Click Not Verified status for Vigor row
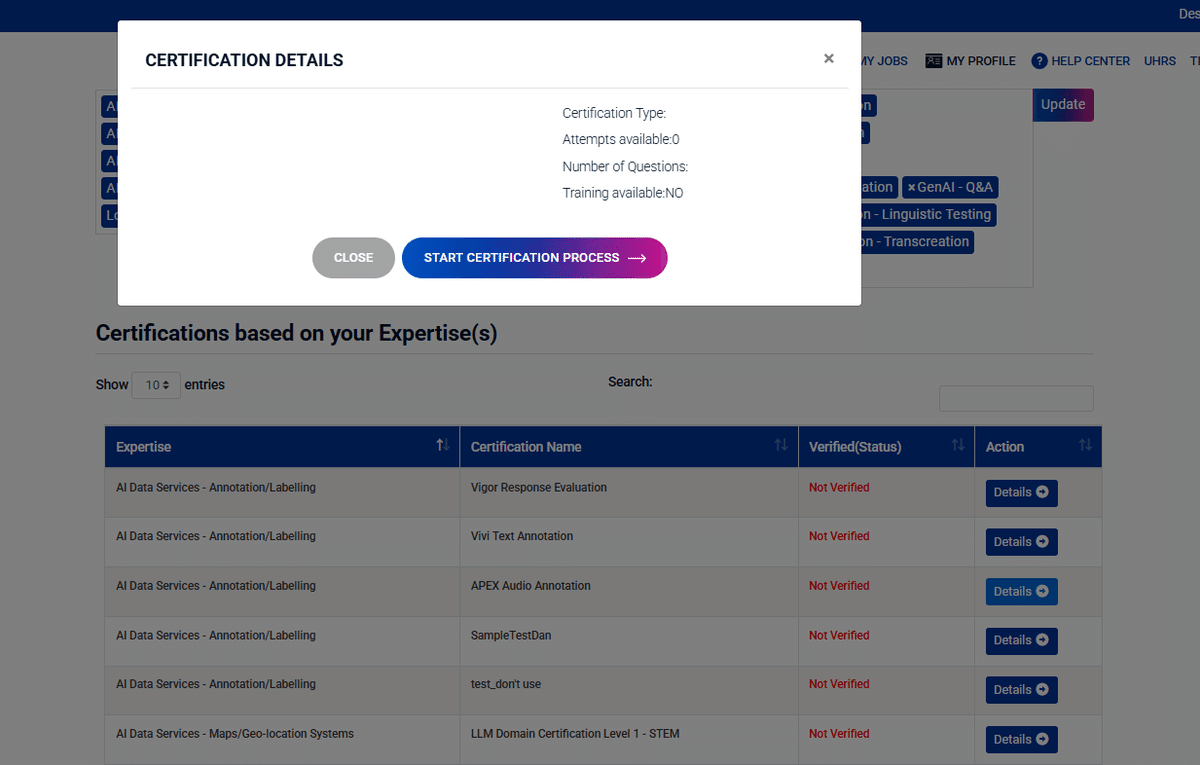Screen dimensions: 1200x765 tap(839, 488)
